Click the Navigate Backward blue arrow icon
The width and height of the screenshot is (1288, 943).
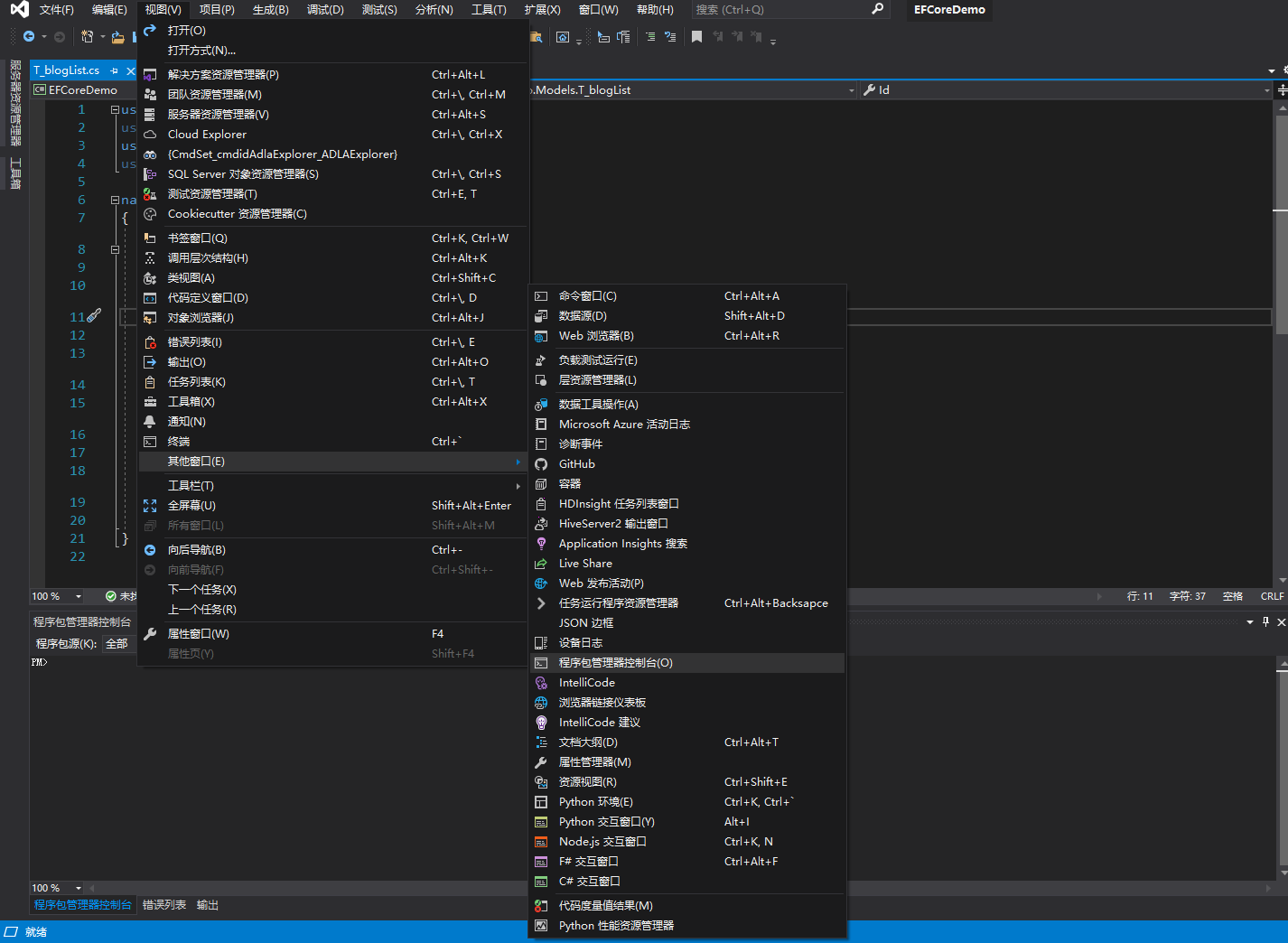pos(29,37)
